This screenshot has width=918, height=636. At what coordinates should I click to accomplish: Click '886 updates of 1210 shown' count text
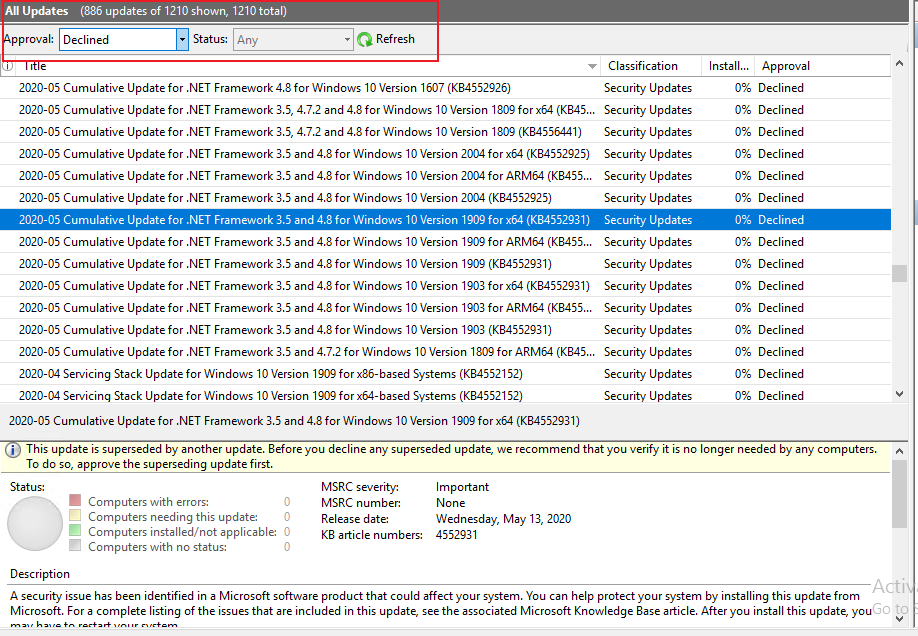pyautogui.click(x=183, y=11)
